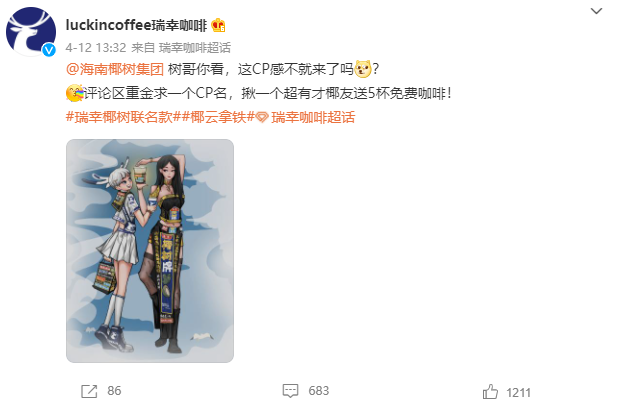Open the luckincoffee瑞幸咖啡 username profile
This screenshot has width=624, height=405.
(x=136, y=25)
